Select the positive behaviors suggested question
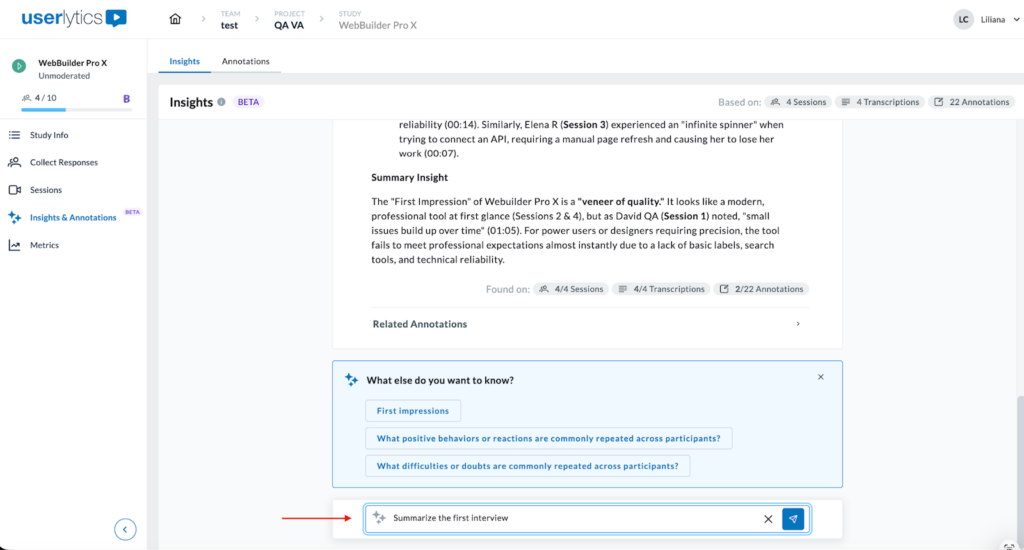Image resolution: width=1024 pixels, height=550 pixels. [x=549, y=438]
